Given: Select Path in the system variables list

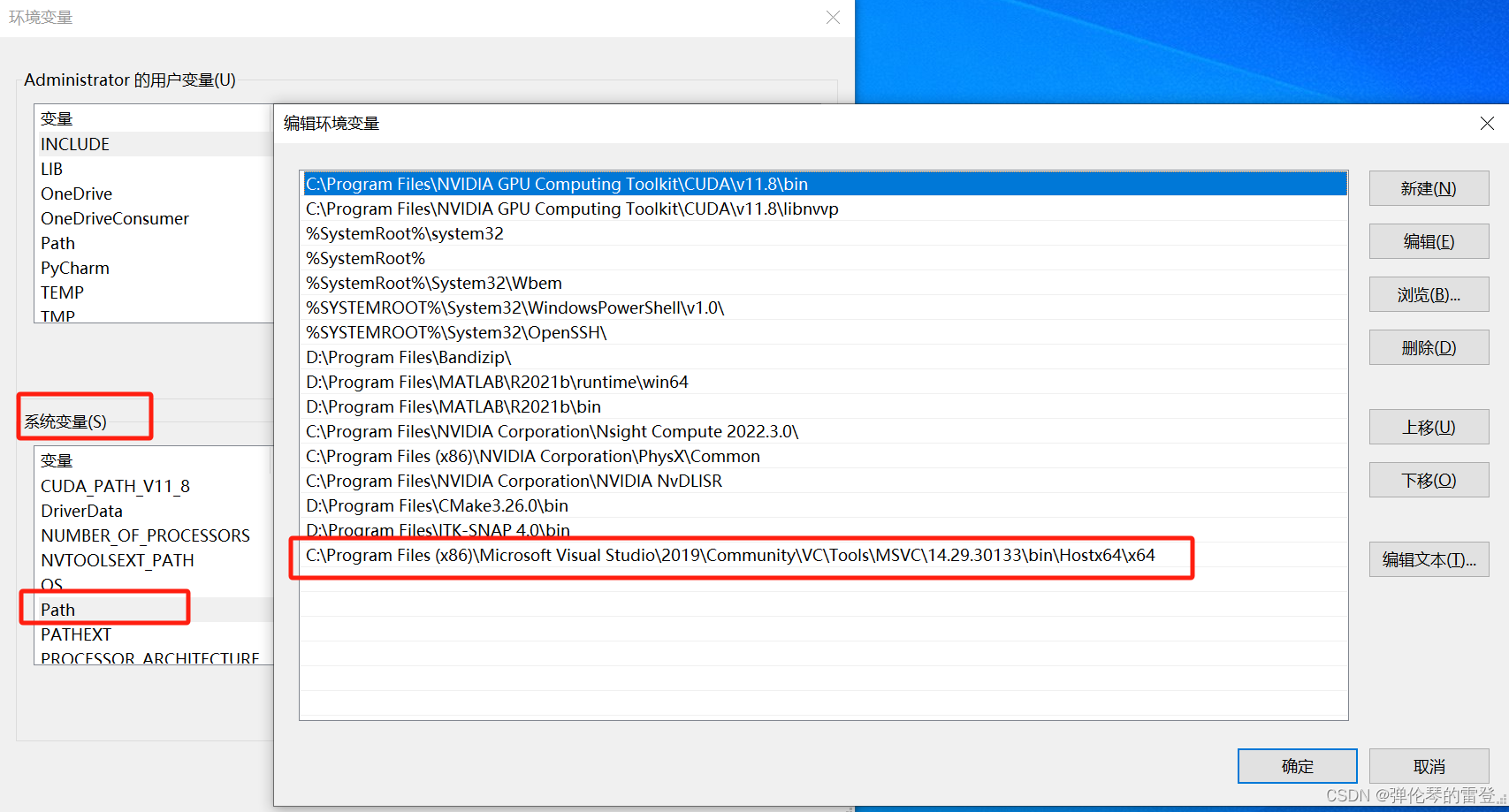Looking at the screenshot, I should [154, 610].
